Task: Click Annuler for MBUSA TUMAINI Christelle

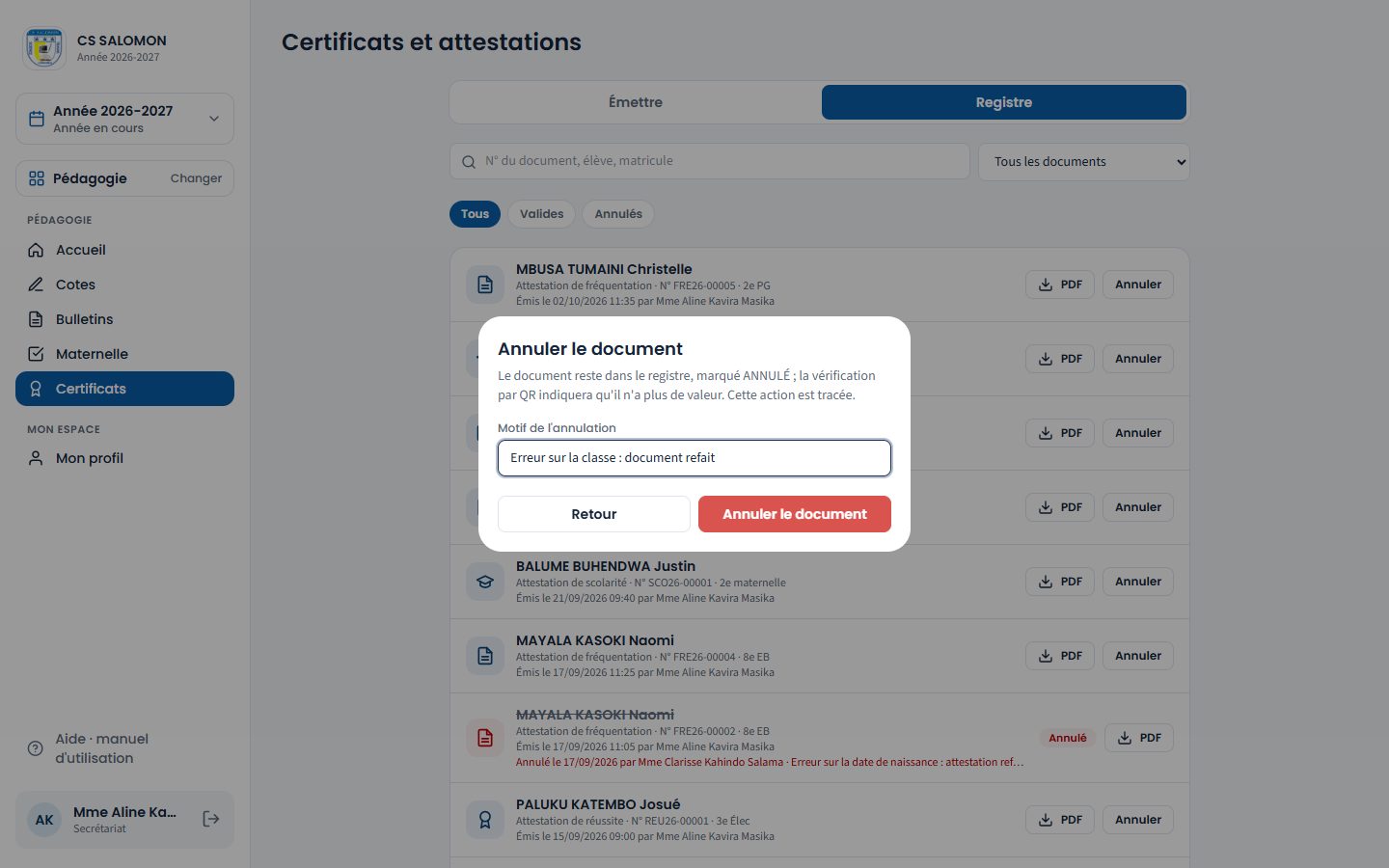Action: pyautogui.click(x=1138, y=285)
